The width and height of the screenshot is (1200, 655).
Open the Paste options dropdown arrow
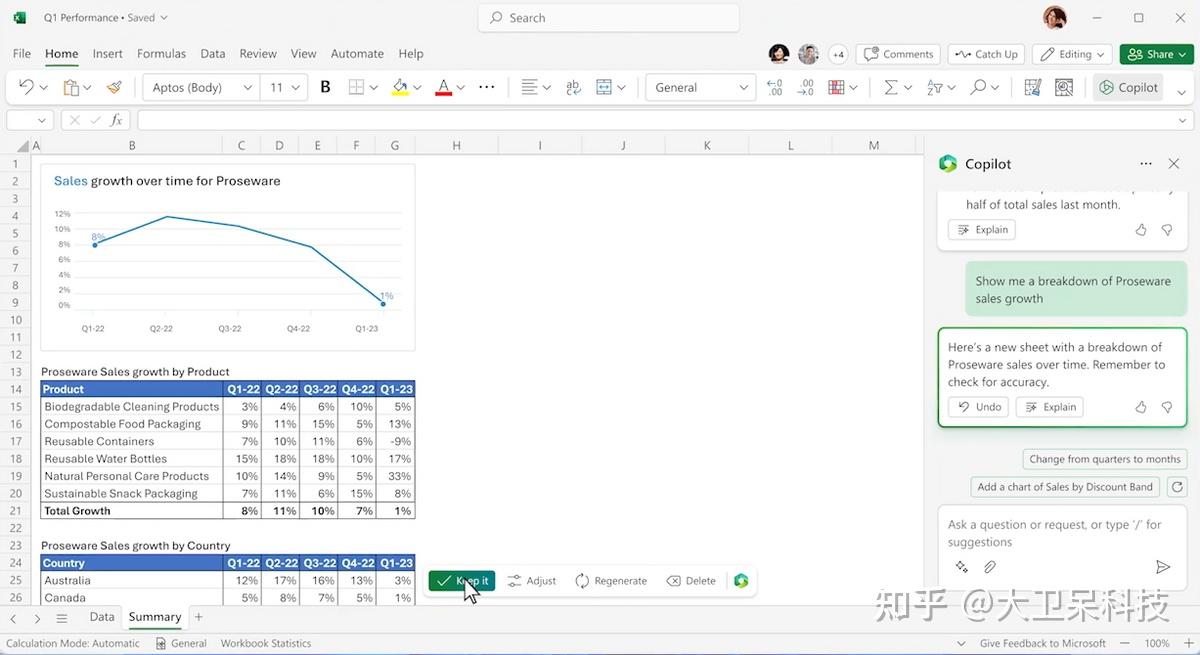88,88
